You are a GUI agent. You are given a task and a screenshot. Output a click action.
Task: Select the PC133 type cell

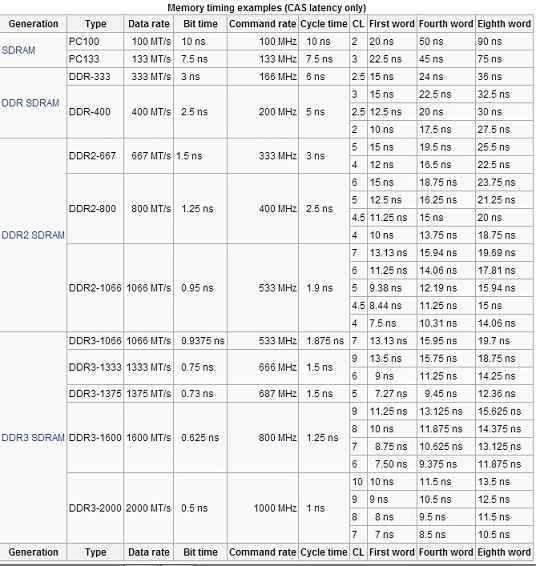point(95,59)
